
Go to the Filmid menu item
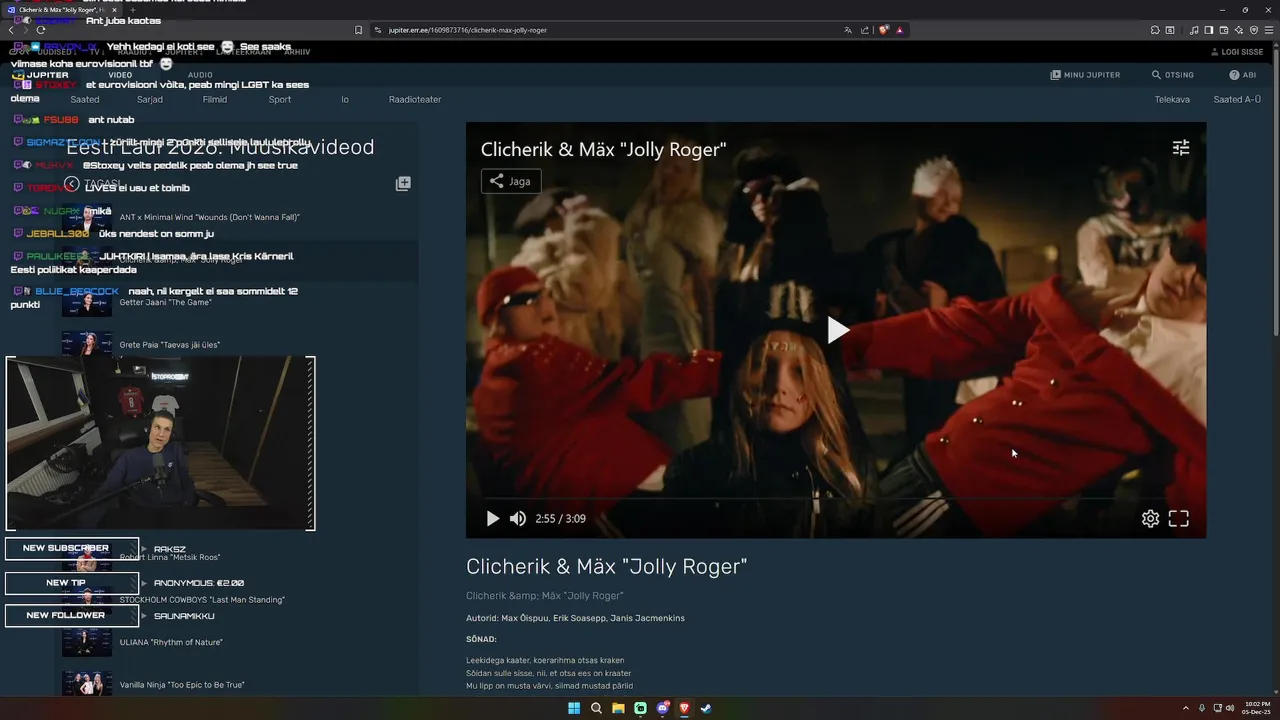tap(215, 99)
